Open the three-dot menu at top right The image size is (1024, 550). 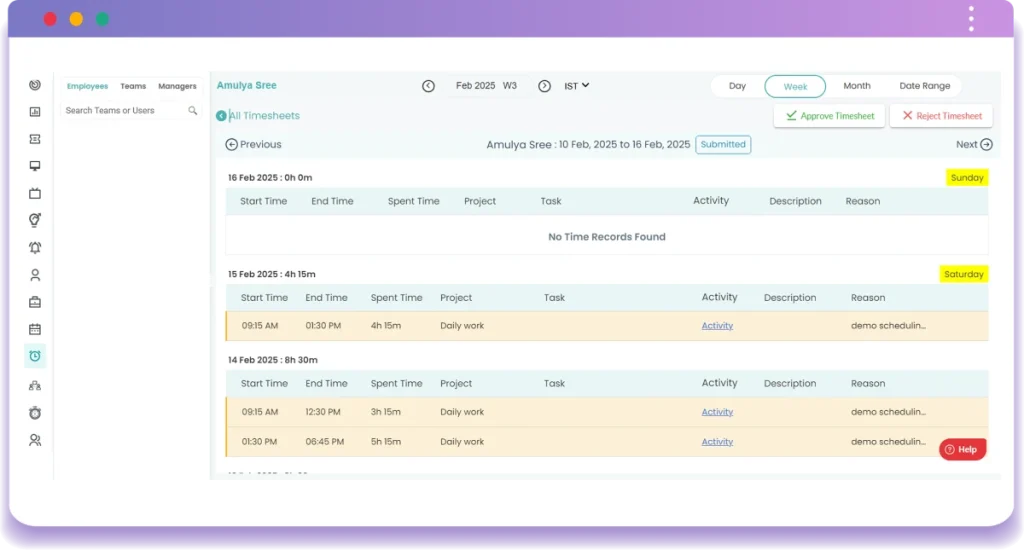click(971, 19)
